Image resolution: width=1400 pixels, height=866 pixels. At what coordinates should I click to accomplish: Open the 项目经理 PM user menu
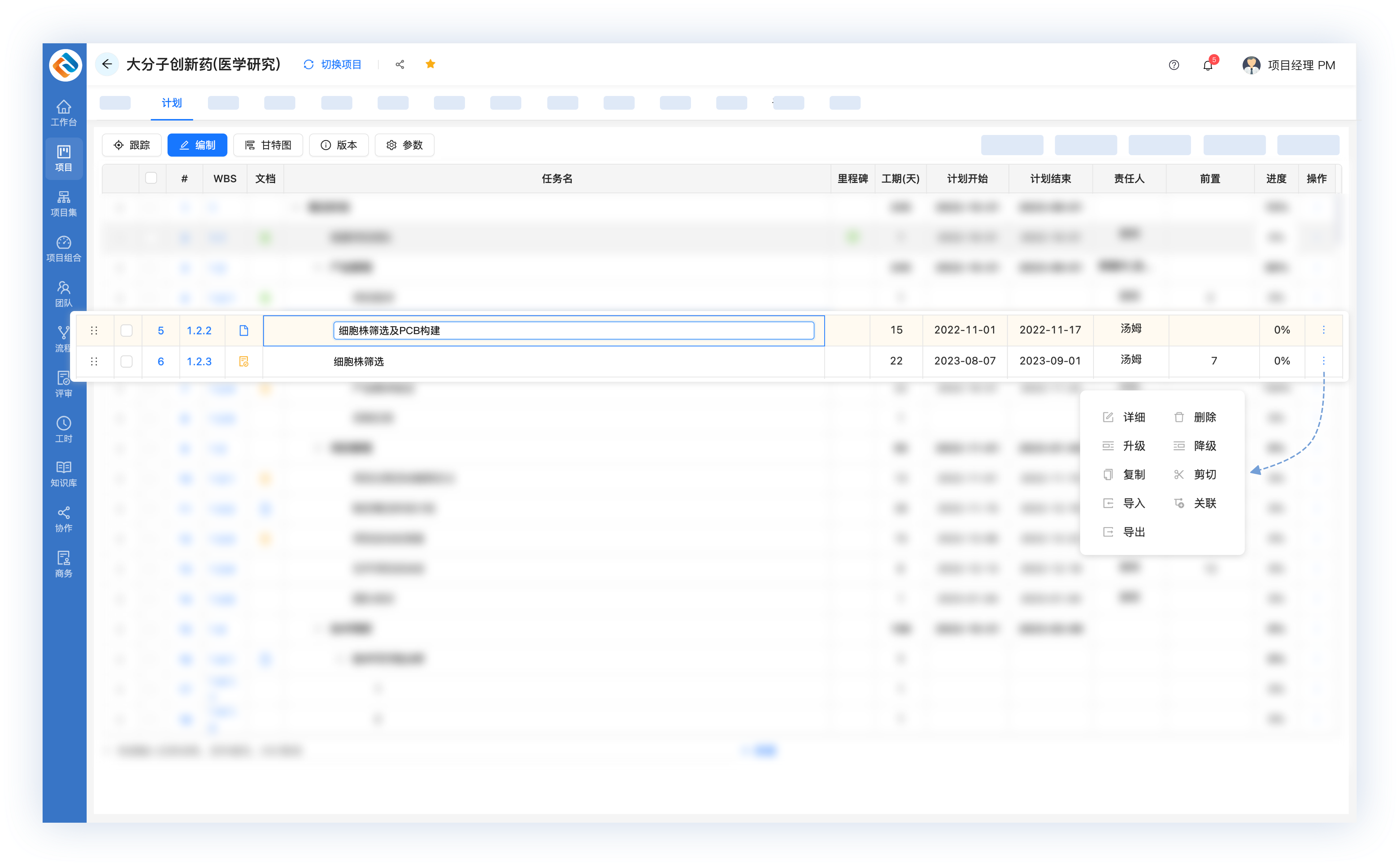point(1289,65)
